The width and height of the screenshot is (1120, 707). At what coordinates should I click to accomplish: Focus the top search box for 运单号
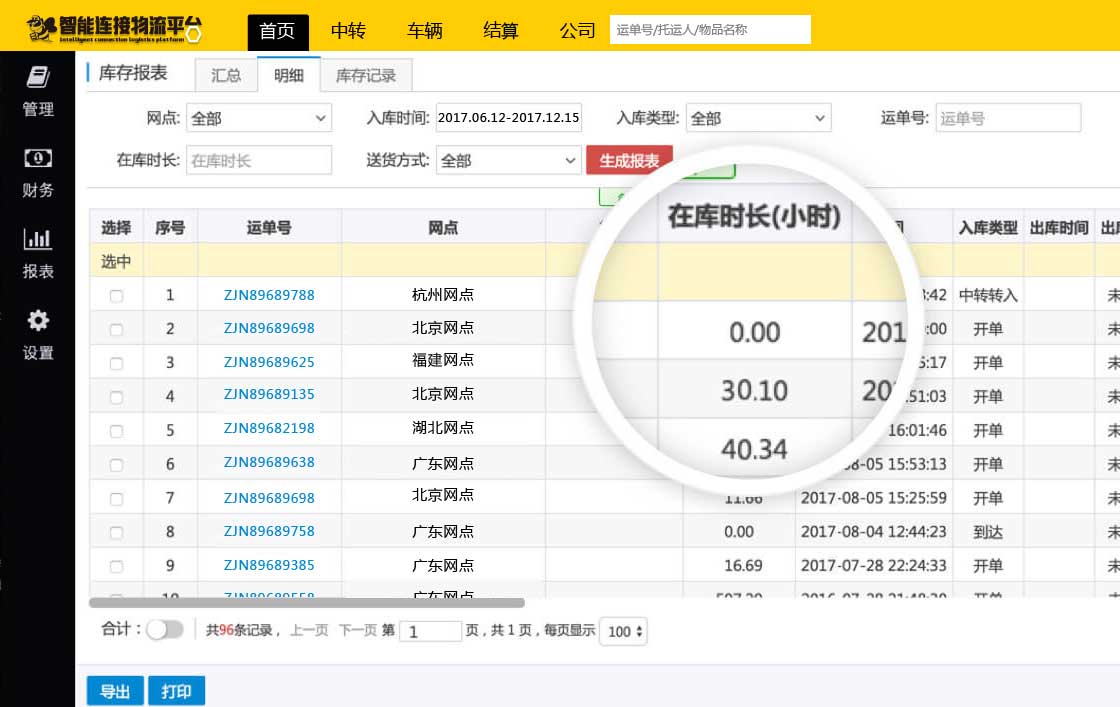709,30
